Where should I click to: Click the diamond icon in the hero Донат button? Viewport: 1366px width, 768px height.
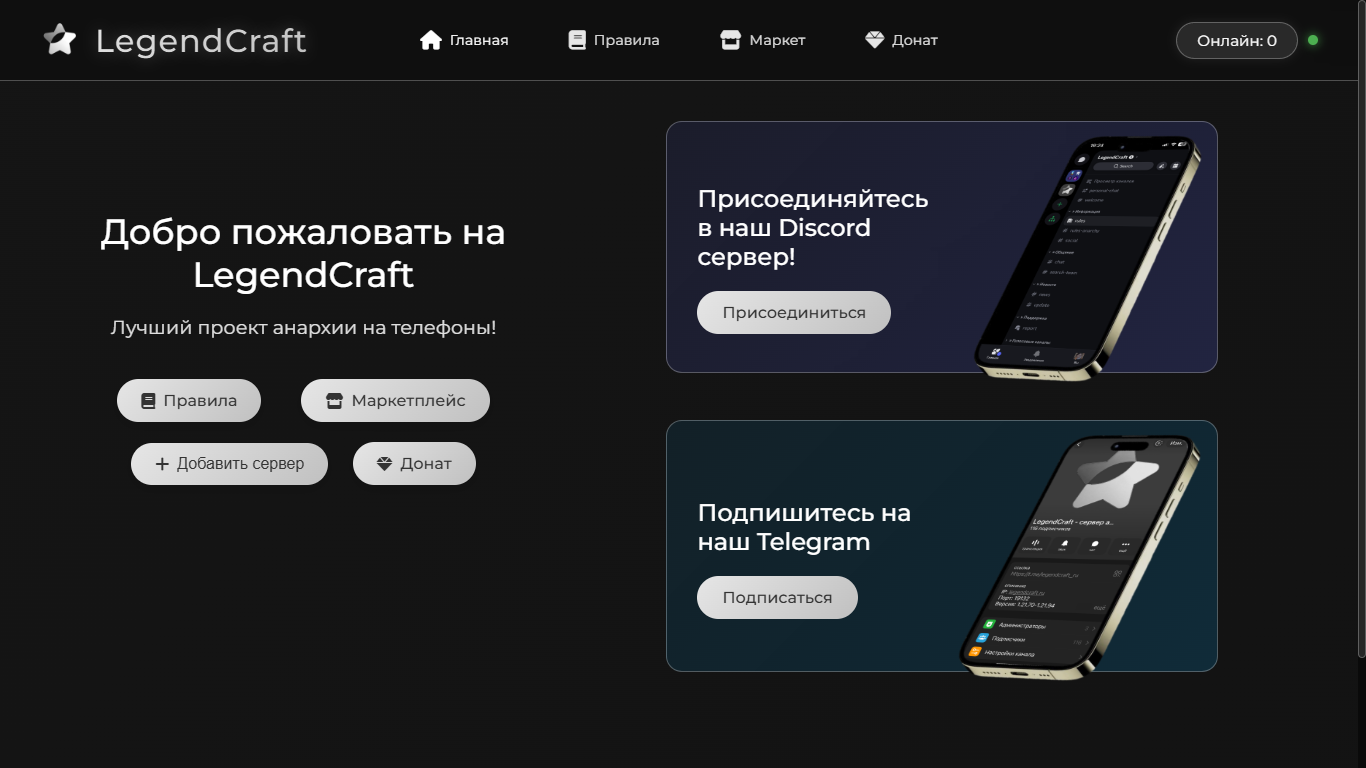pos(384,464)
